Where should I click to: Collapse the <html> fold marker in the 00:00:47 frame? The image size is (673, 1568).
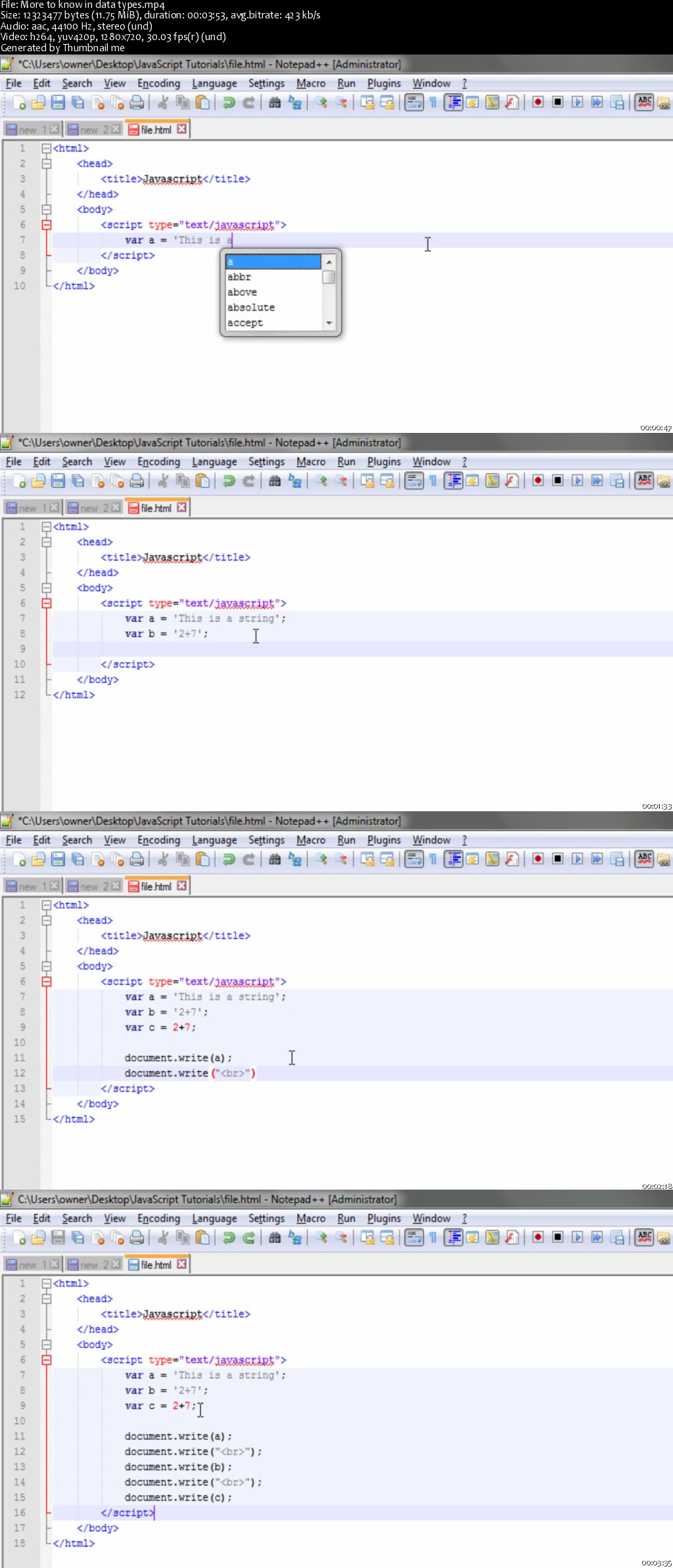(47, 148)
